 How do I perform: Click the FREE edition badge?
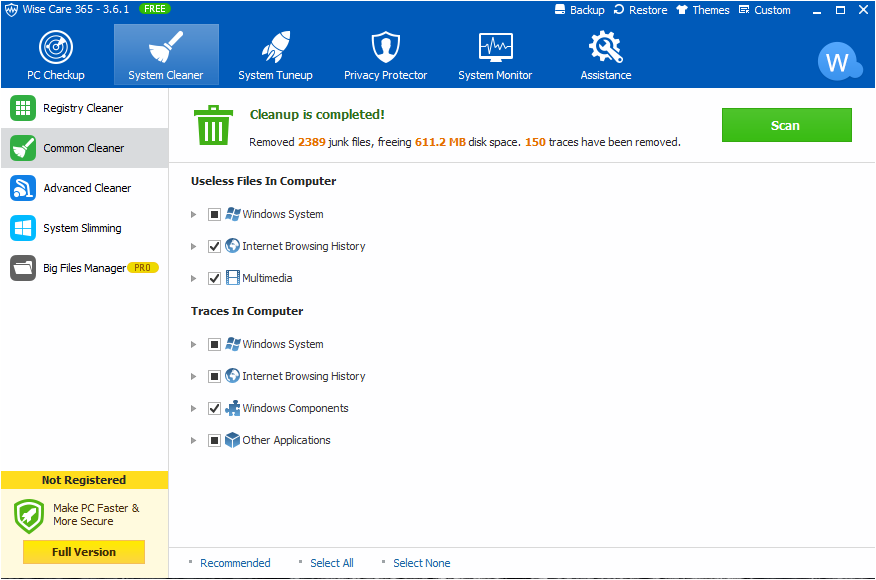[155, 9]
